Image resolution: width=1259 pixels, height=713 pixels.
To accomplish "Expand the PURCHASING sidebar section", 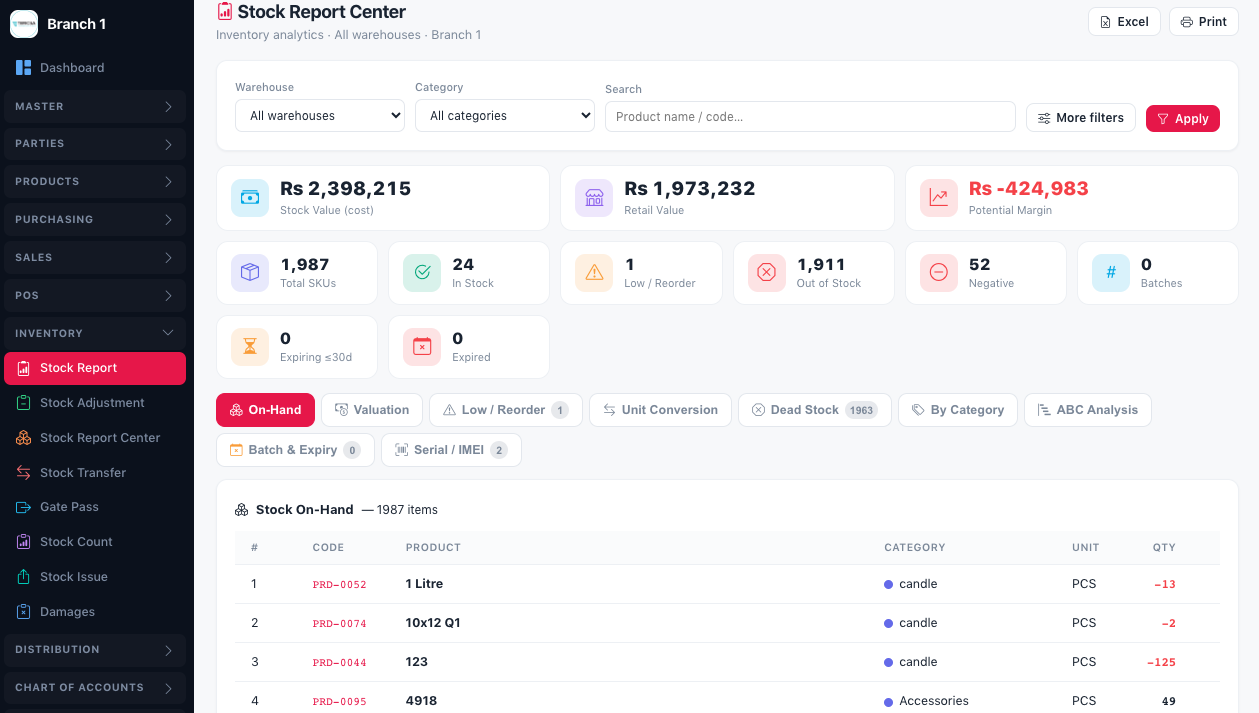I will click(x=95, y=220).
